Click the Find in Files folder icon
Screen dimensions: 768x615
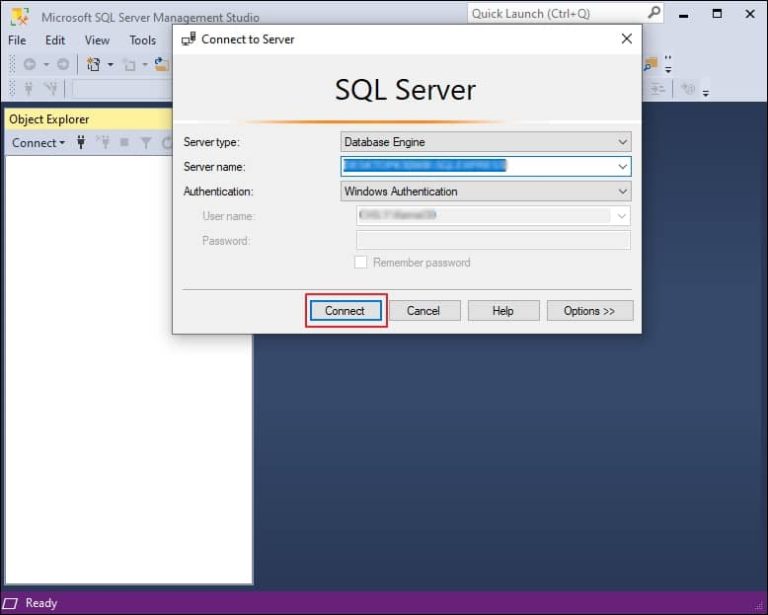pos(650,64)
